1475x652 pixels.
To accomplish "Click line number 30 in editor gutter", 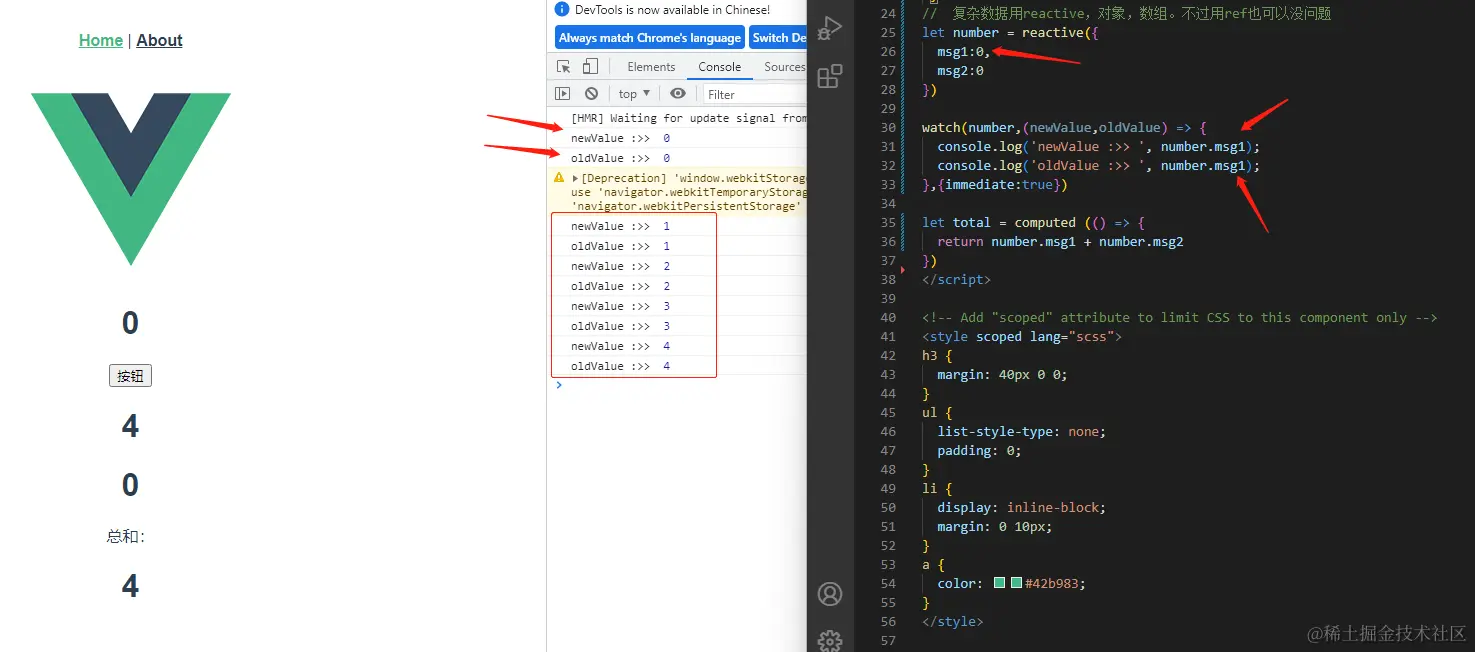I will 889,128.
